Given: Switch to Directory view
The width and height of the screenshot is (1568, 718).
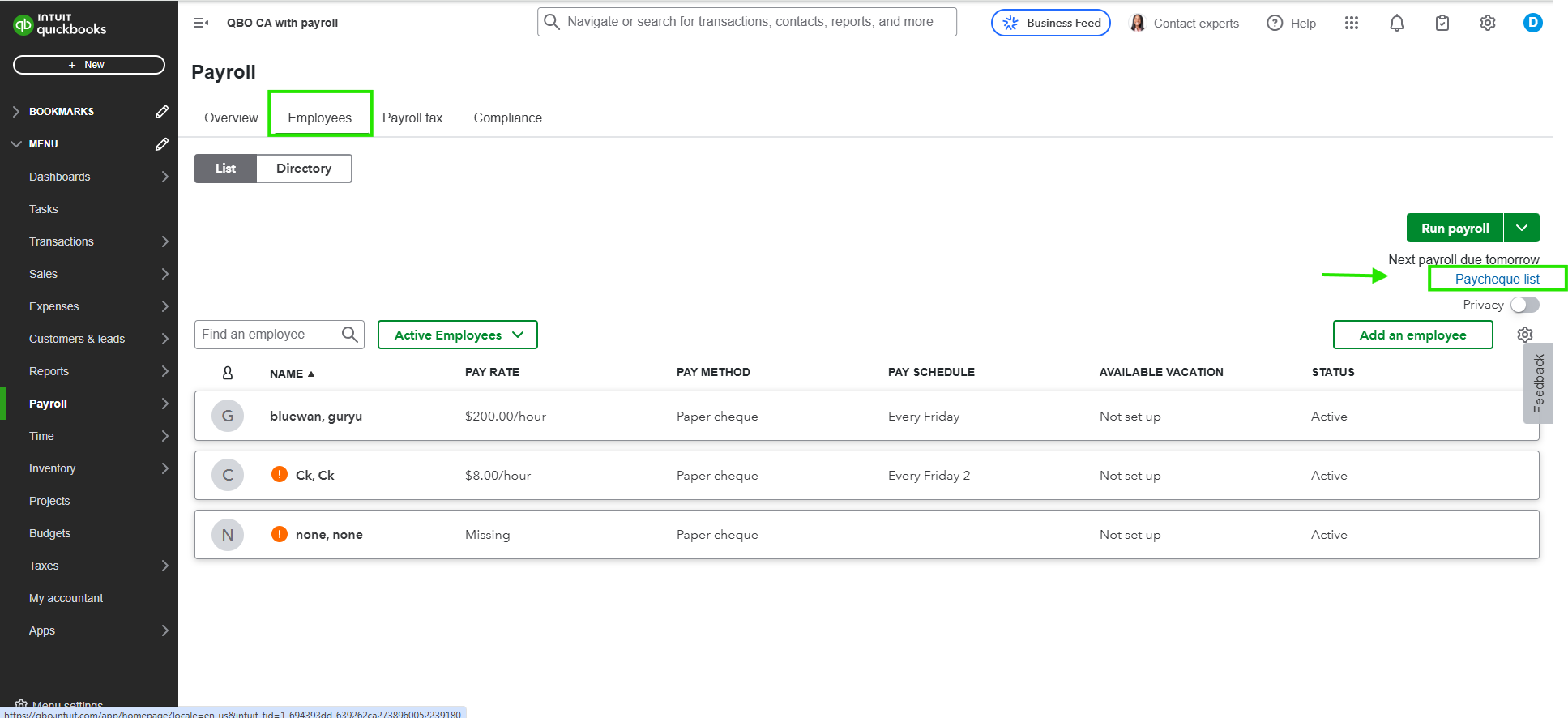Looking at the screenshot, I should tap(304, 169).
